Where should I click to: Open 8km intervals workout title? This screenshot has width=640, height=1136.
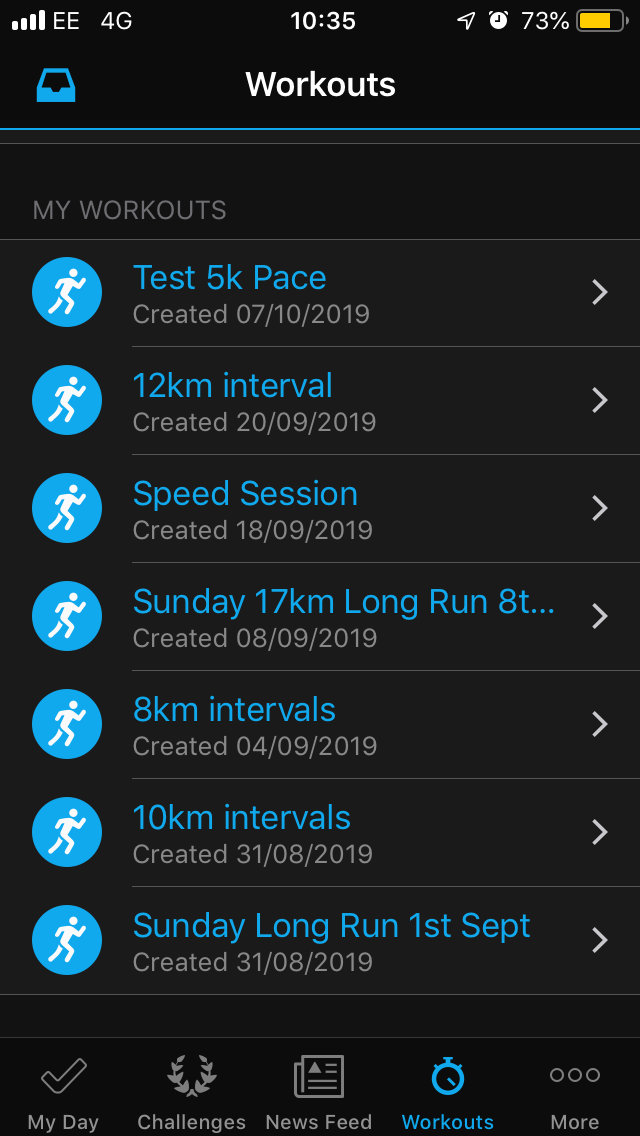click(234, 711)
